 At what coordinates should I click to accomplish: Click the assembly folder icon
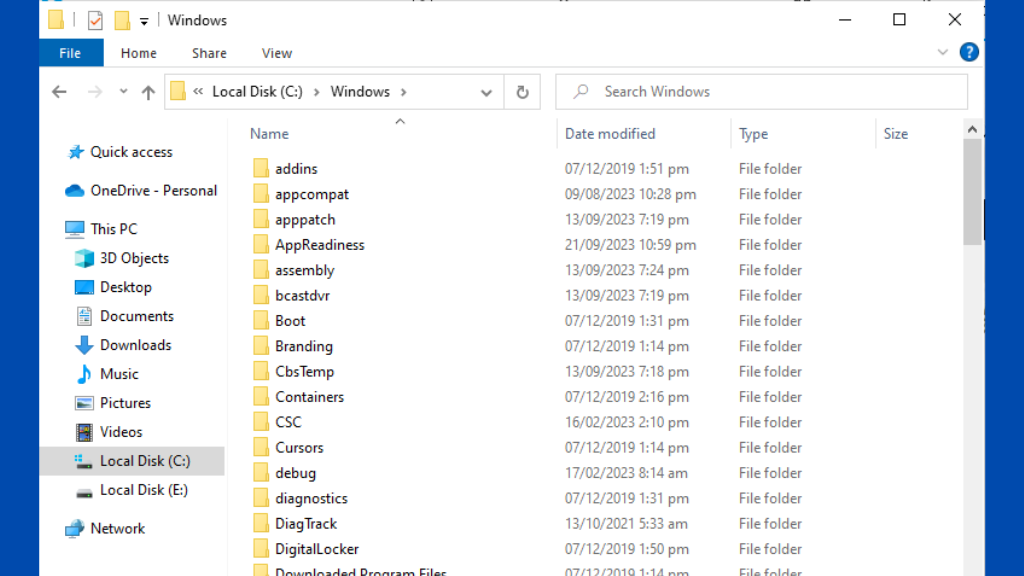point(261,270)
